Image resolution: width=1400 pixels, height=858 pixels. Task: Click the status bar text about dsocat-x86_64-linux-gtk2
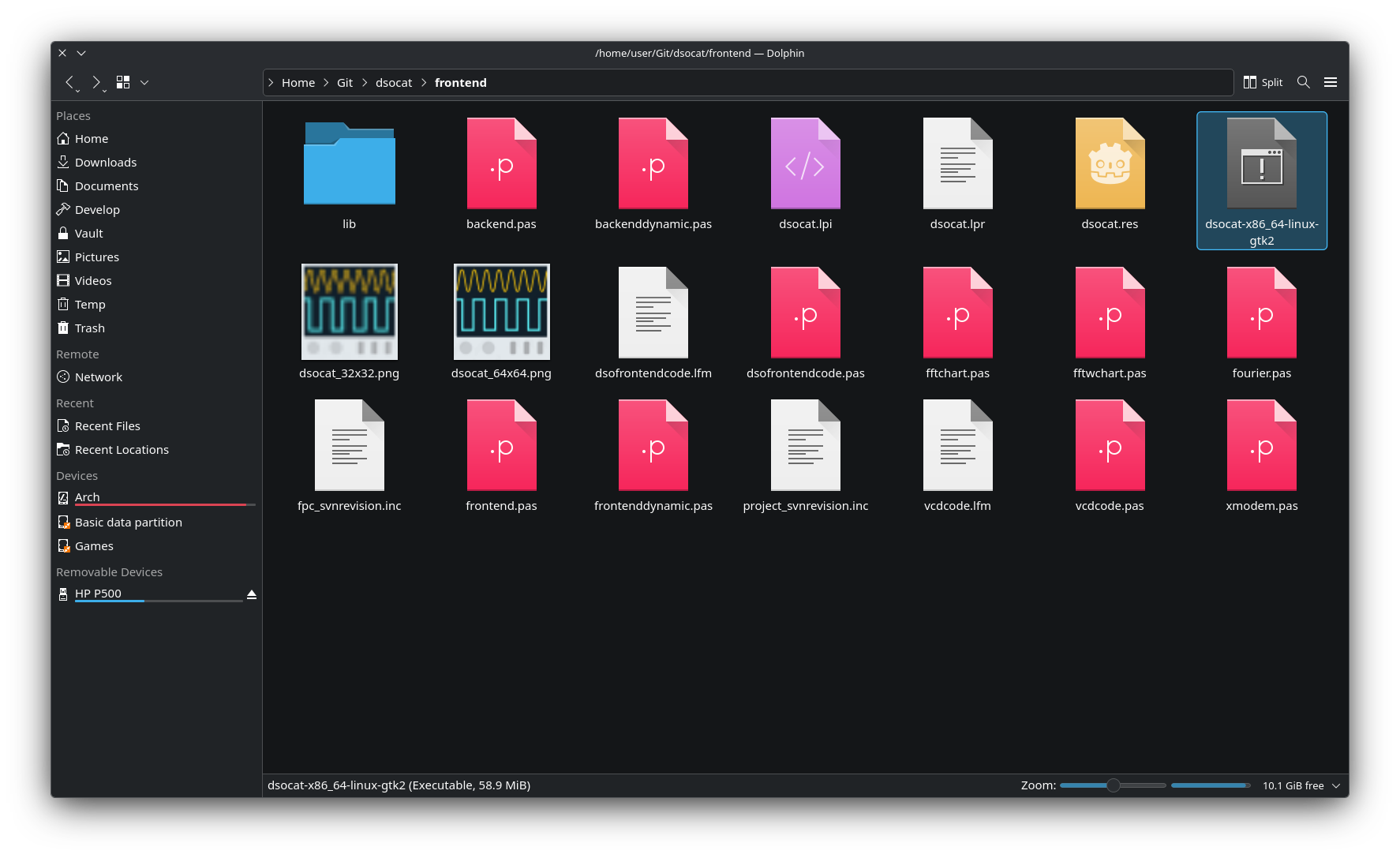point(399,785)
